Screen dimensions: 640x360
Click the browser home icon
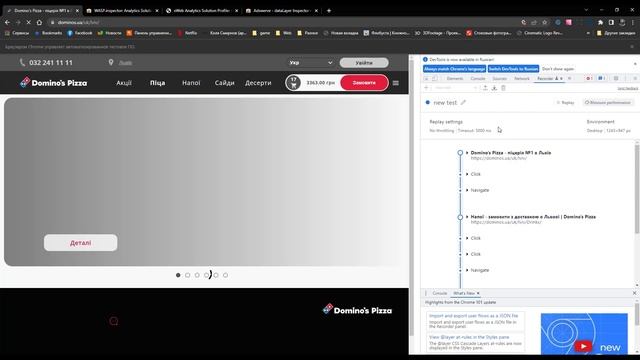pos(39,22)
